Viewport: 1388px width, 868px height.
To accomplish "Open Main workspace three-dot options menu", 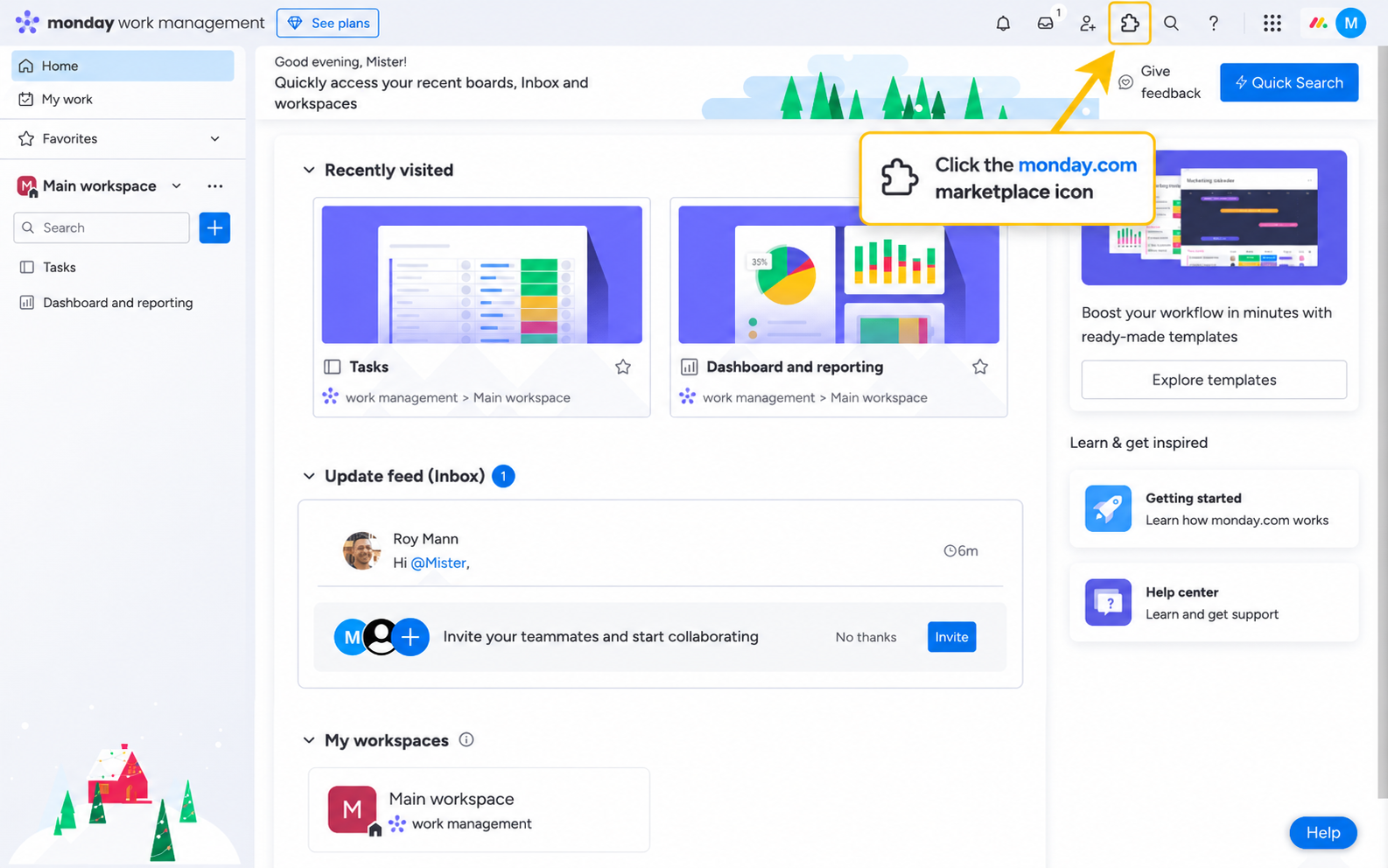I will 215,186.
